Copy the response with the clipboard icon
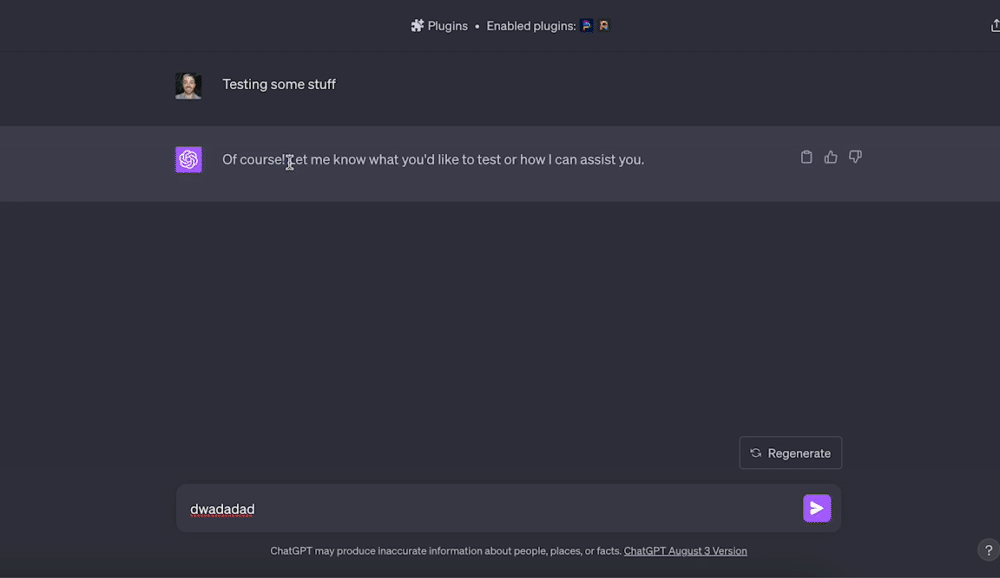The width and height of the screenshot is (1000, 578). [806, 157]
